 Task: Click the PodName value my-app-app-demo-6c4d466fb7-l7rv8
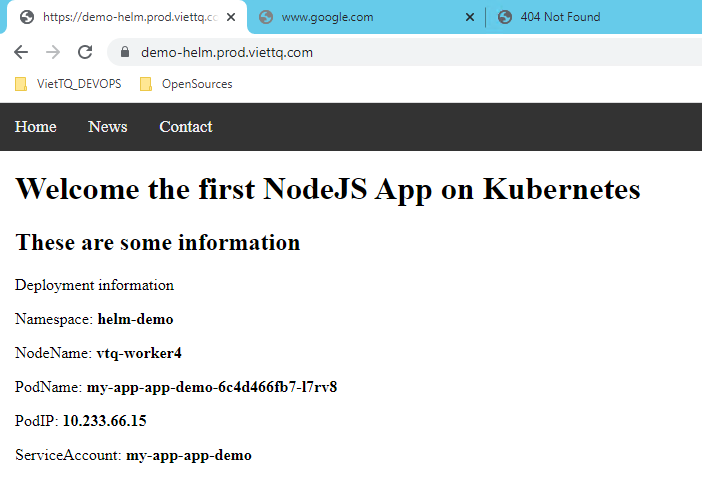pos(211,387)
